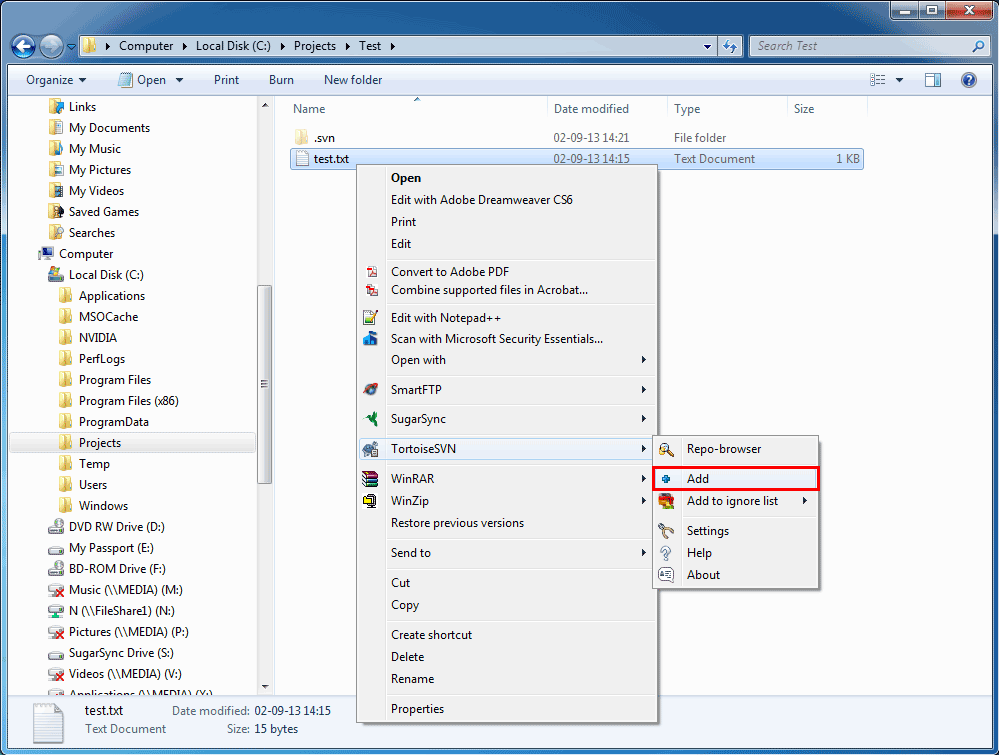The image size is (999, 755).
Task: Select Saved Games in navigation pane
Action: click(x=104, y=212)
